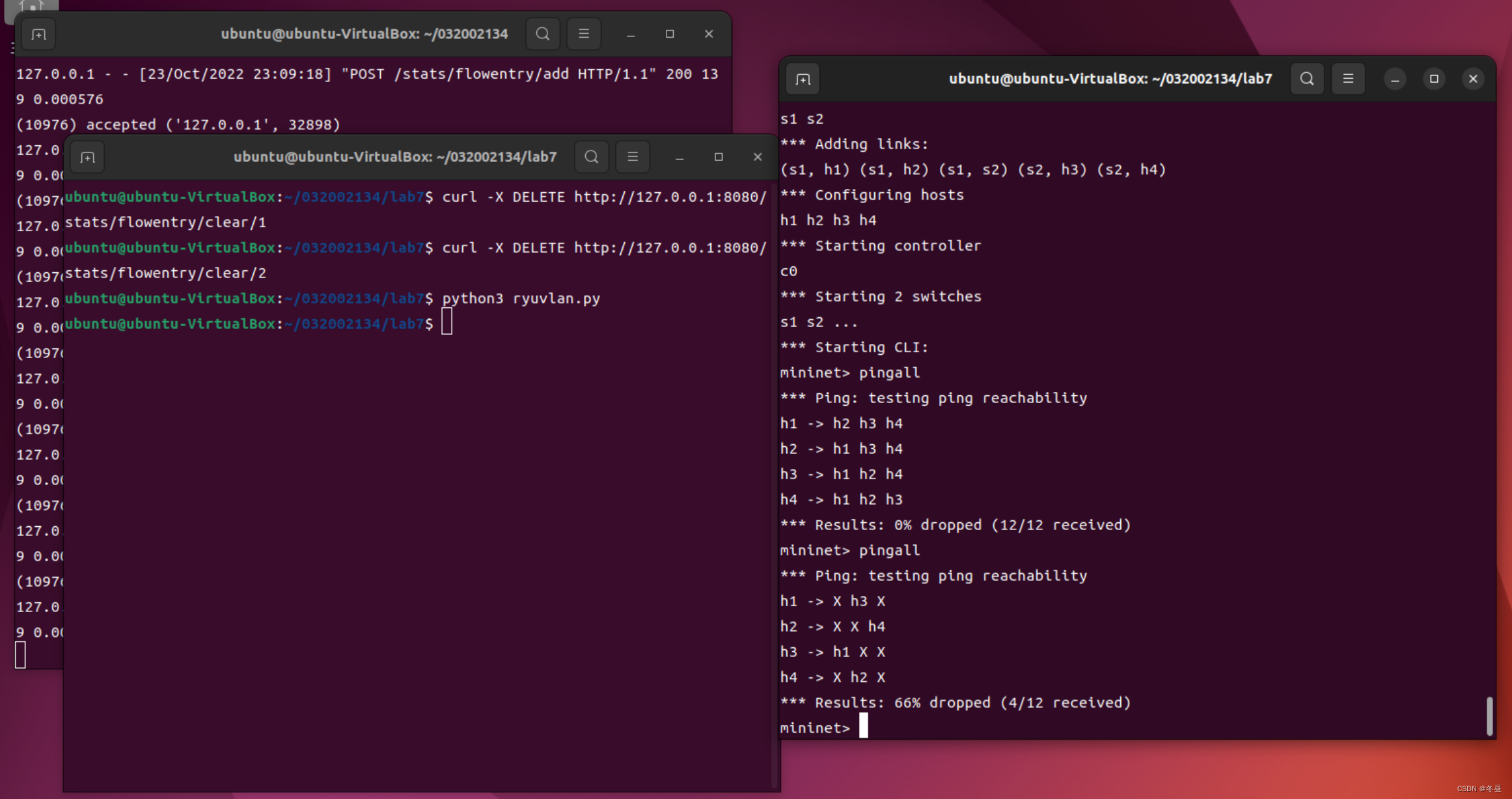Screen dimensions: 1512x799
Task: Click the 'h1 -> h2 h3 h4' ping line
Action: [841, 423]
